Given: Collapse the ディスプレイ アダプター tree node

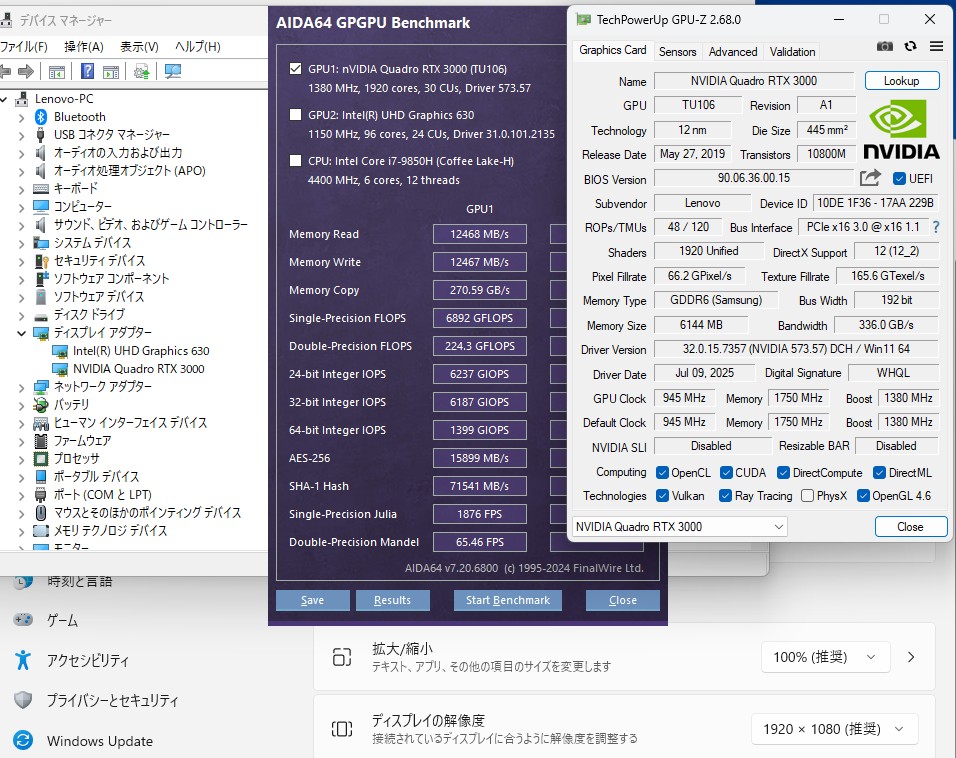Looking at the screenshot, I should coord(21,333).
